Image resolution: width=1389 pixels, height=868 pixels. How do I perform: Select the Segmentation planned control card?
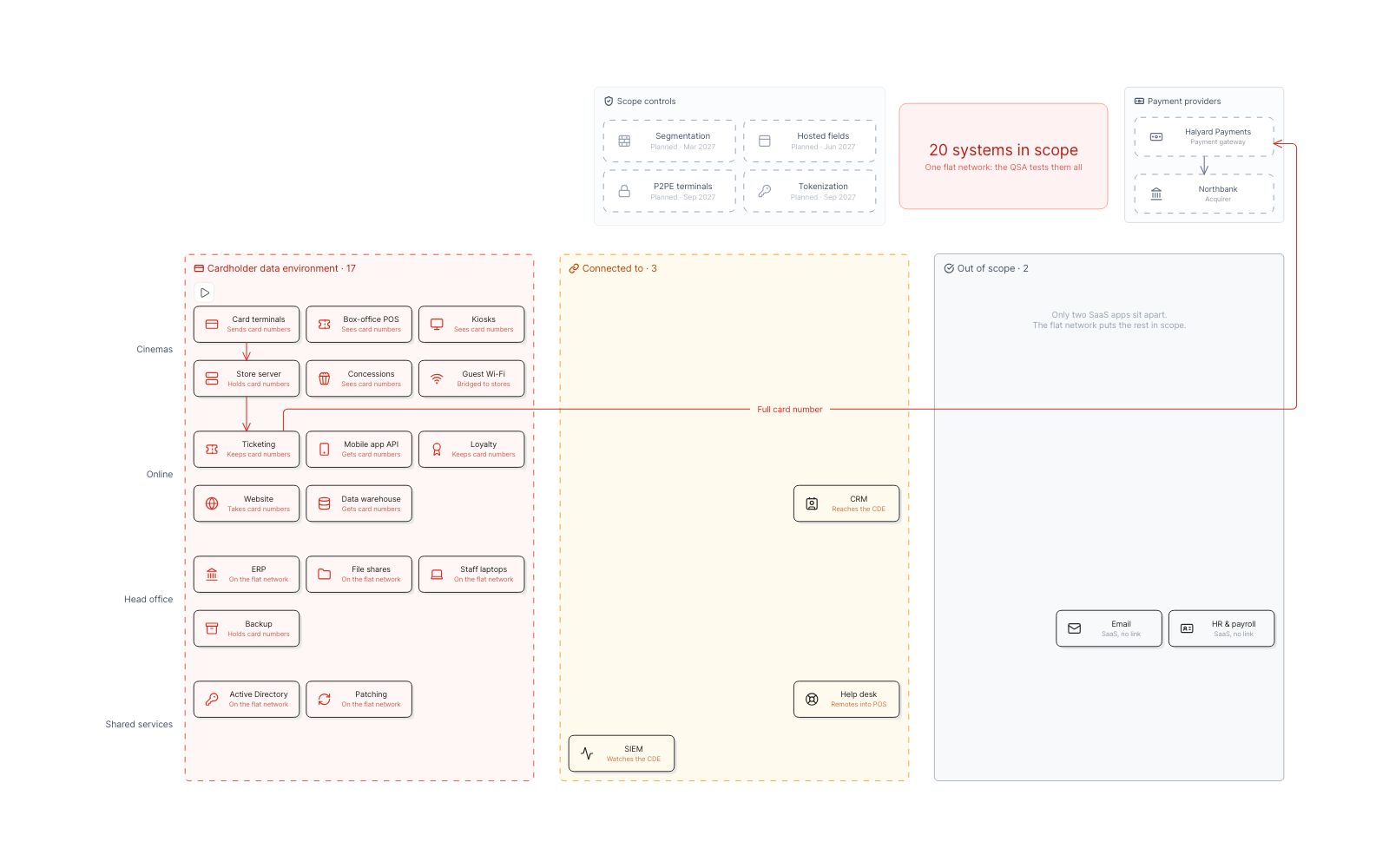click(669, 141)
